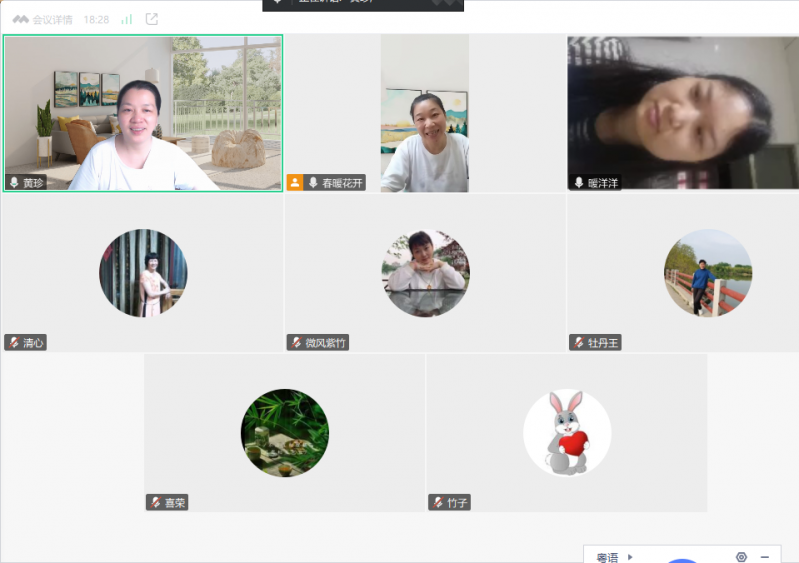Click the pop-out window icon in top bar
The width and height of the screenshot is (799, 563).
coord(152,19)
